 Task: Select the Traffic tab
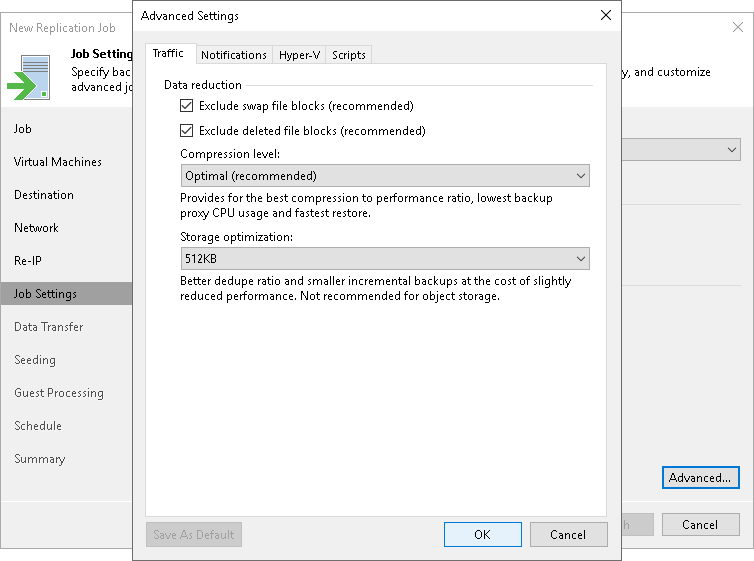[168, 54]
